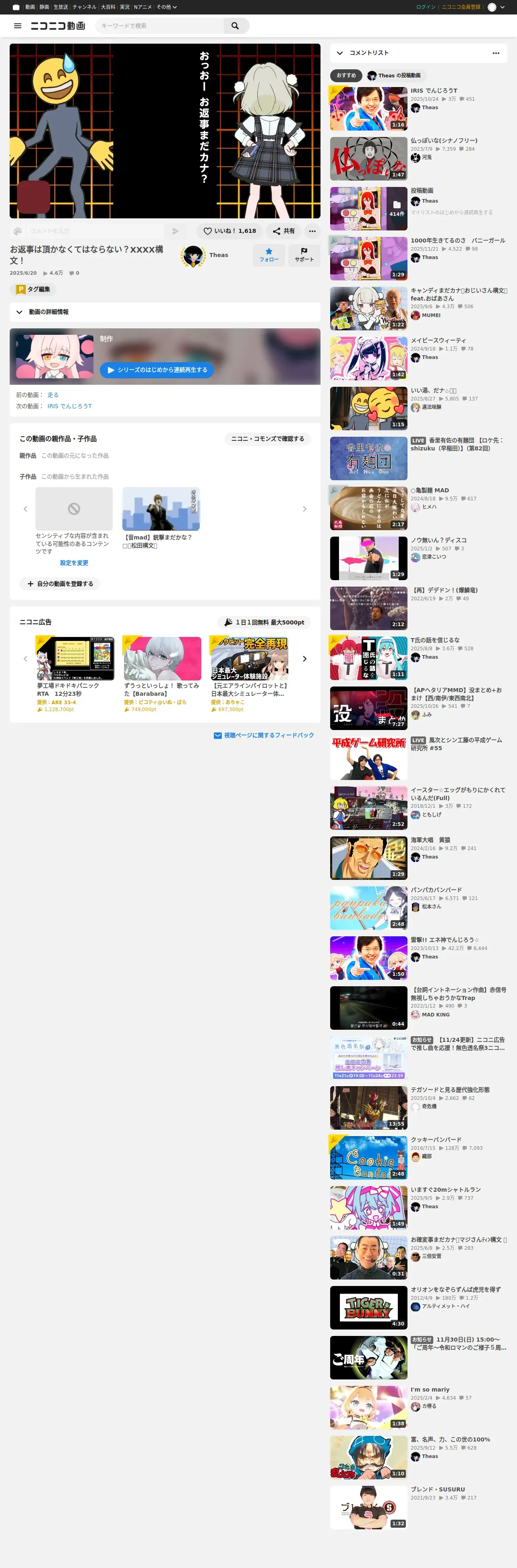
Task: Open video 仏っぽいな(シナノフリー)
Action: point(368,158)
